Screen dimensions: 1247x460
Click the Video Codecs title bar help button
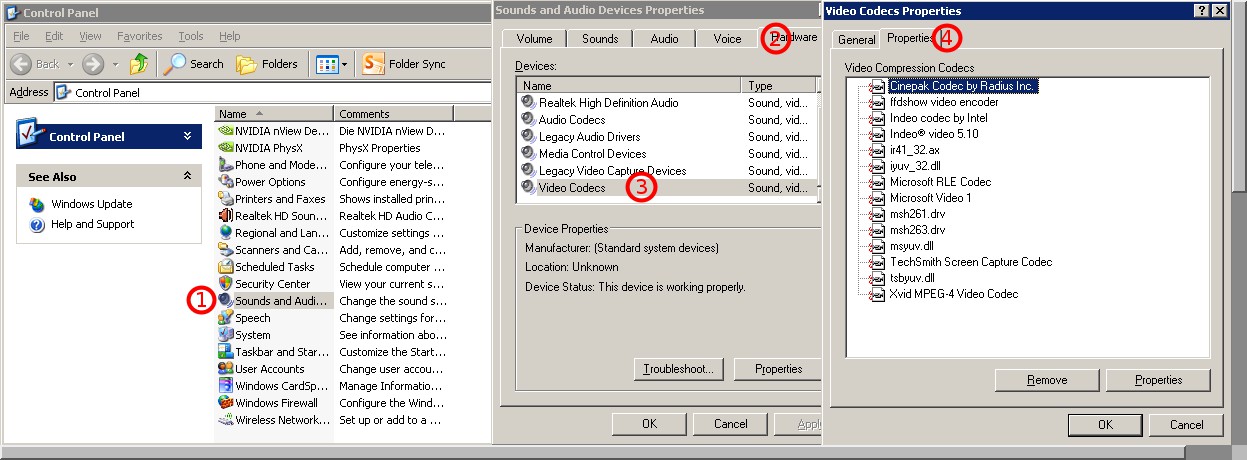point(1201,10)
